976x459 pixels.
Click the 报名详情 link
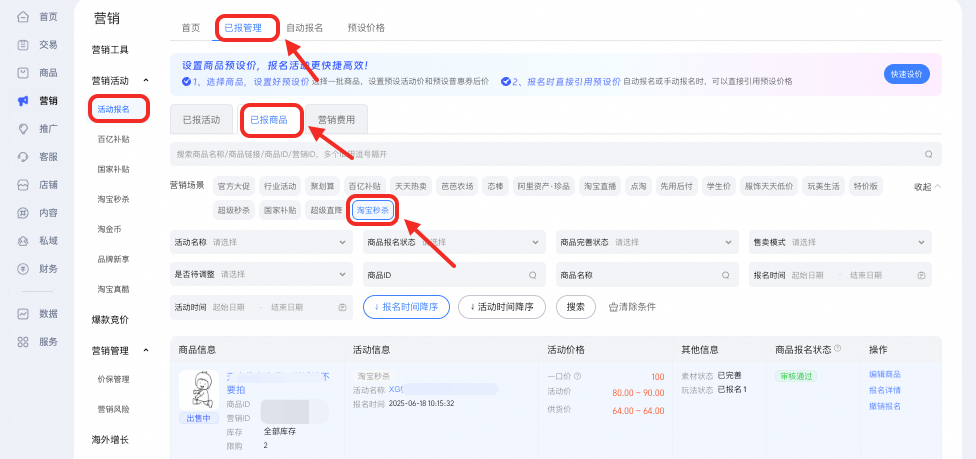tap(885, 390)
